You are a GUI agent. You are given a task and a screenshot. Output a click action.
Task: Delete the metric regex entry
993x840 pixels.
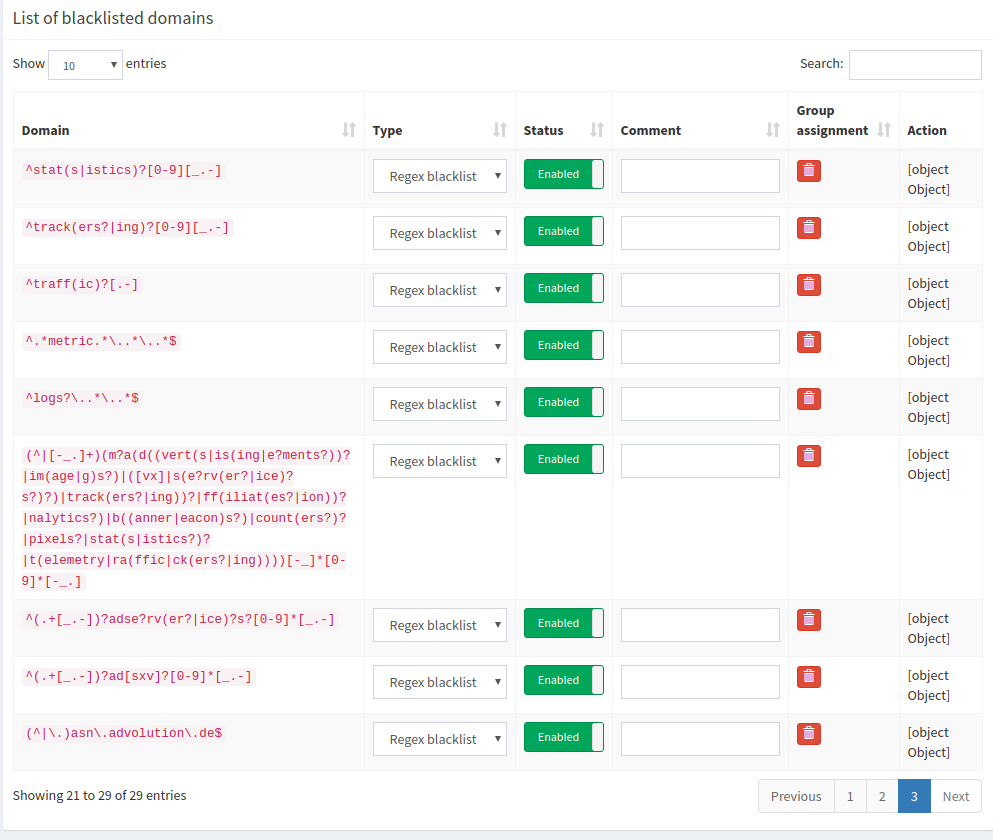809,342
